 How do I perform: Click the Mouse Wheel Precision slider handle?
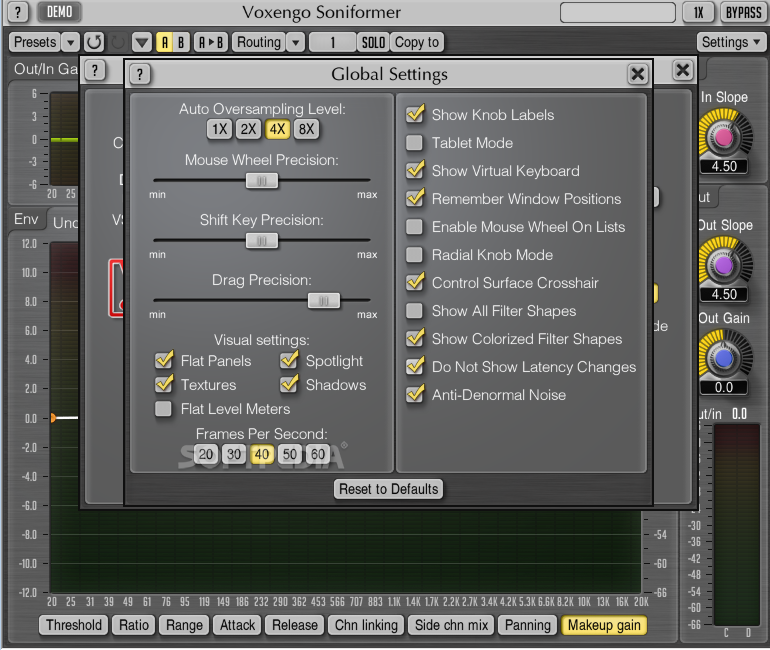(x=262, y=181)
